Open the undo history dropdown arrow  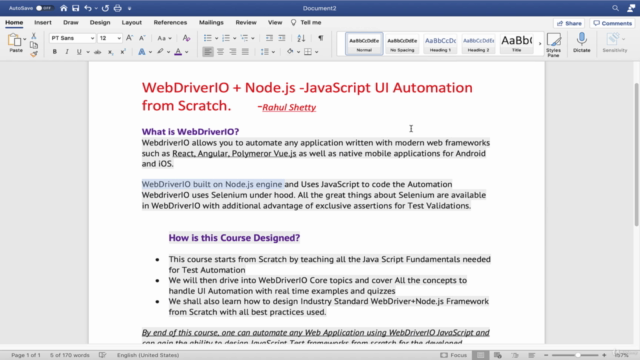coord(96,8)
